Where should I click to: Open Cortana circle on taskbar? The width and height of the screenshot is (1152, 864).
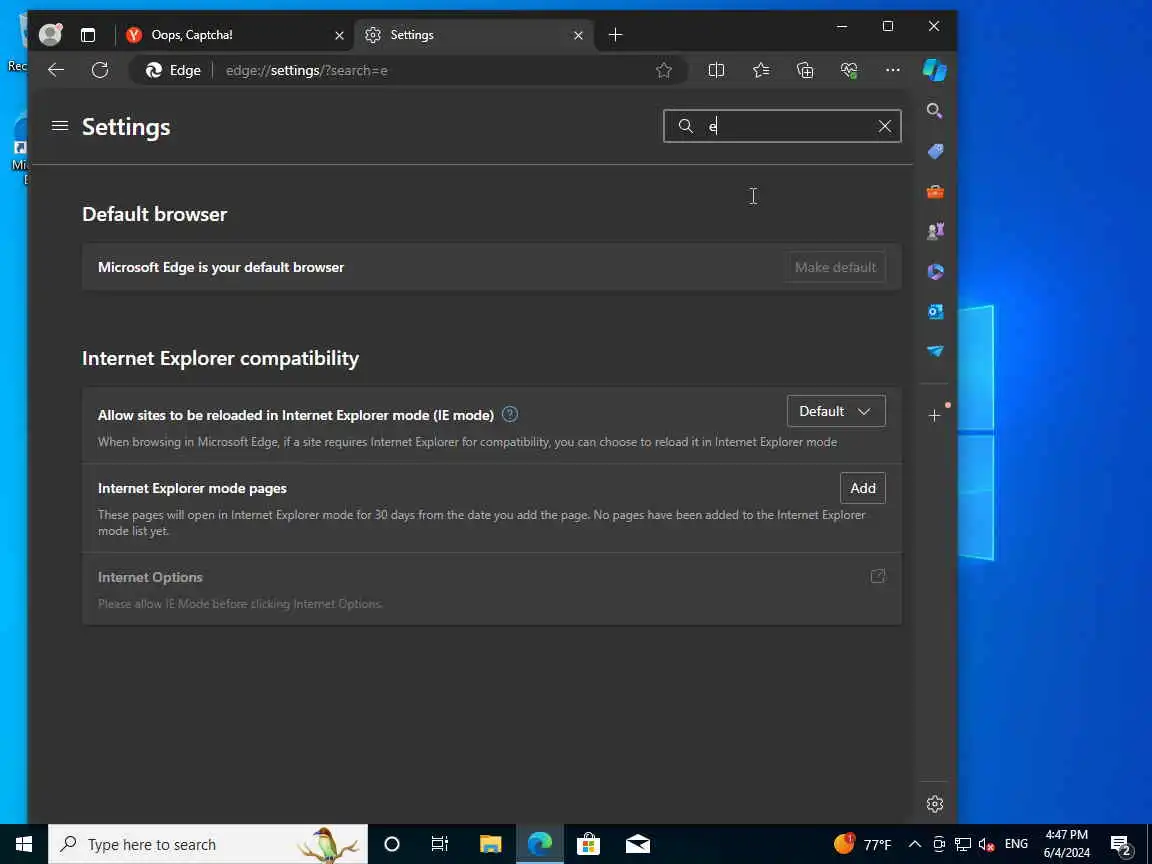pyautogui.click(x=392, y=844)
